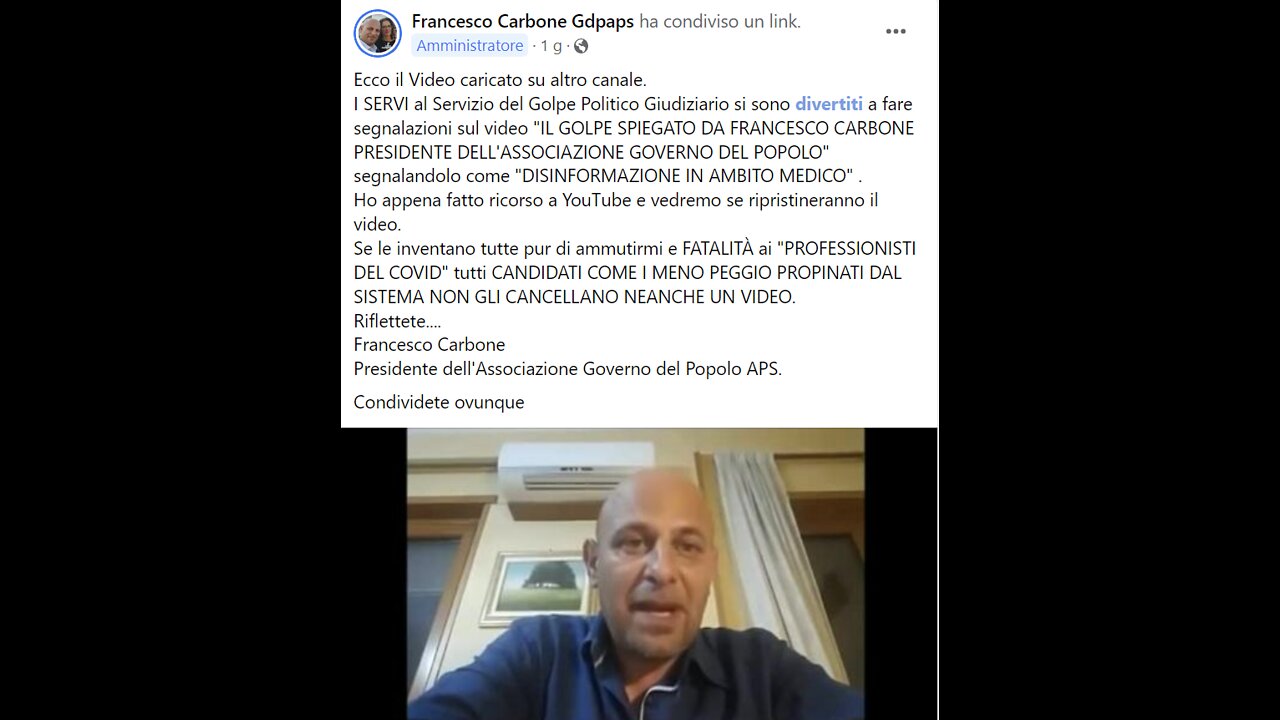Open the shared video thumbnail of the man
Screen dimensions: 1280x720
635,574
